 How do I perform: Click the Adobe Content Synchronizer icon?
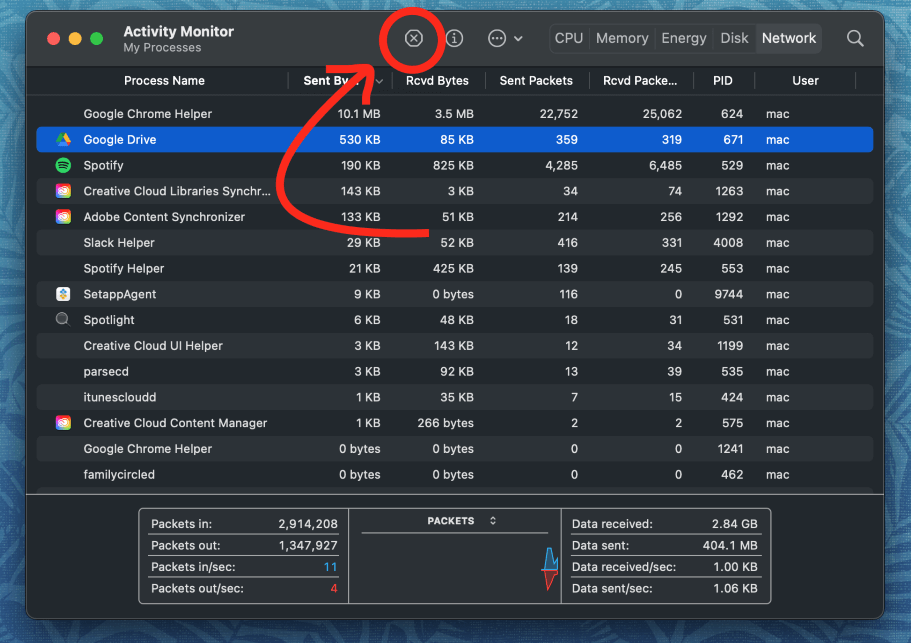[63, 217]
